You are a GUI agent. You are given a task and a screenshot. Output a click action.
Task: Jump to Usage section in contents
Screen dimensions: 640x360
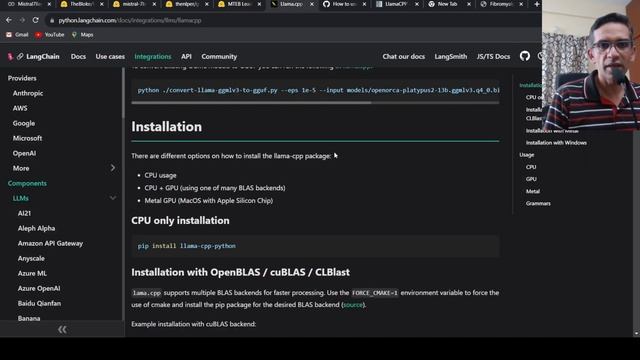pyautogui.click(x=527, y=155)
